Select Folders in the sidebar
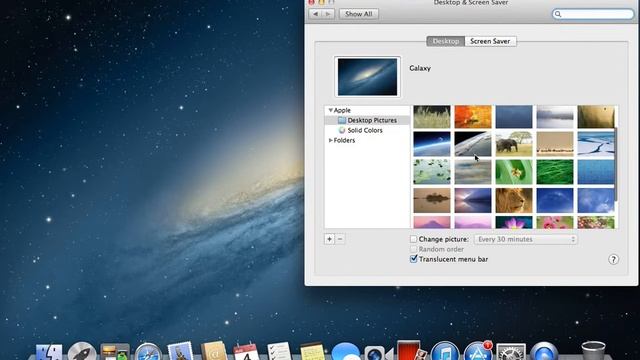This screenshot has height=360, width=640. (x=344, y=140)
